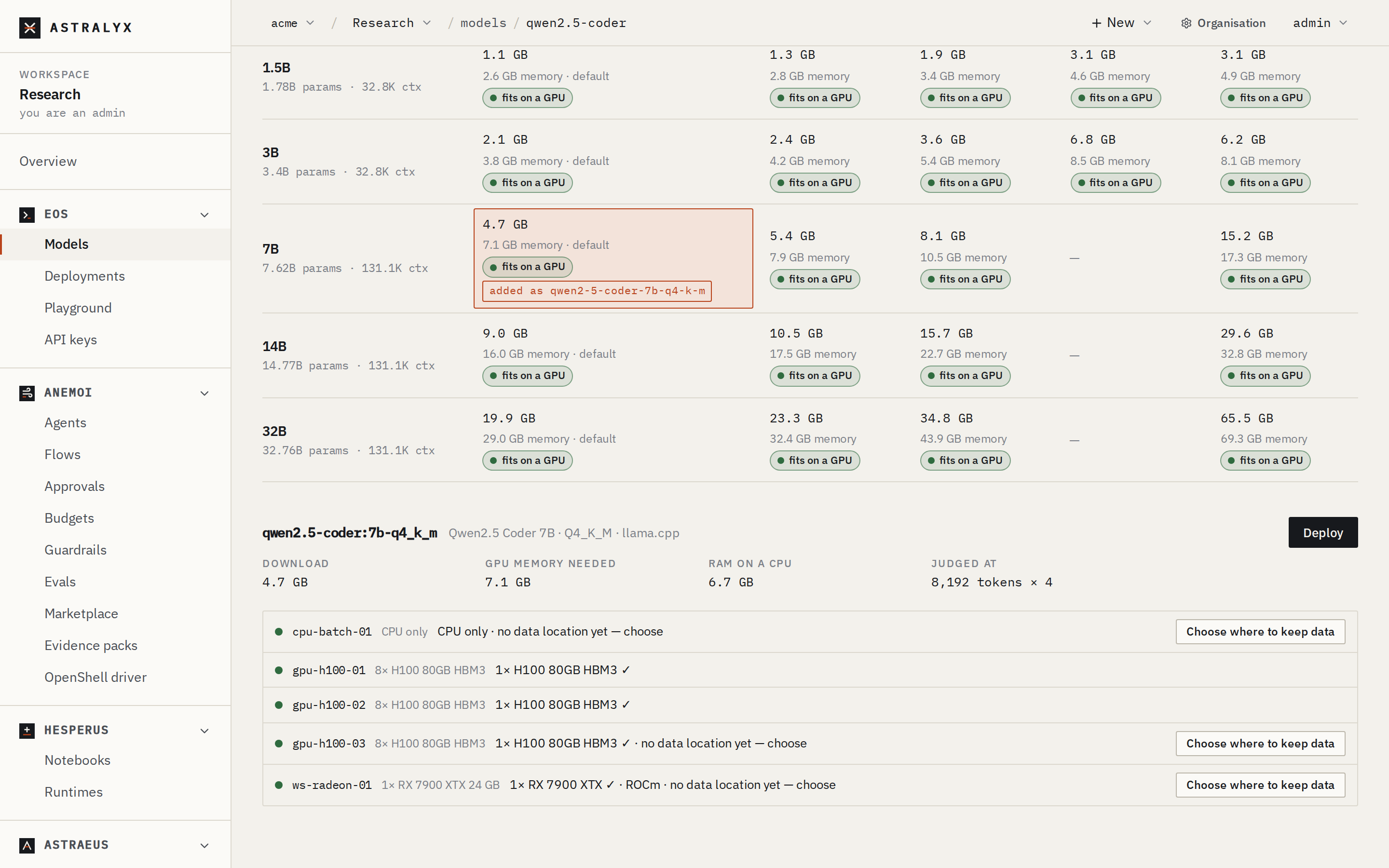Select the 14B 9.0 GB default variant
This screenshot has width=1389, height=868.
pyautogui.click(x=613, y=355)
